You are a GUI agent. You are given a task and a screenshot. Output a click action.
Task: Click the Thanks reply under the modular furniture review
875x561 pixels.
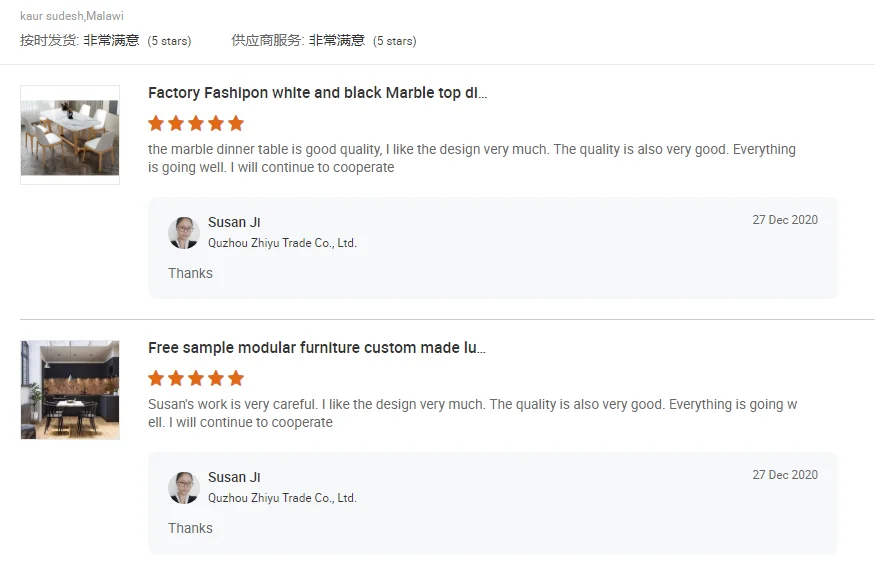click(190, 528)
